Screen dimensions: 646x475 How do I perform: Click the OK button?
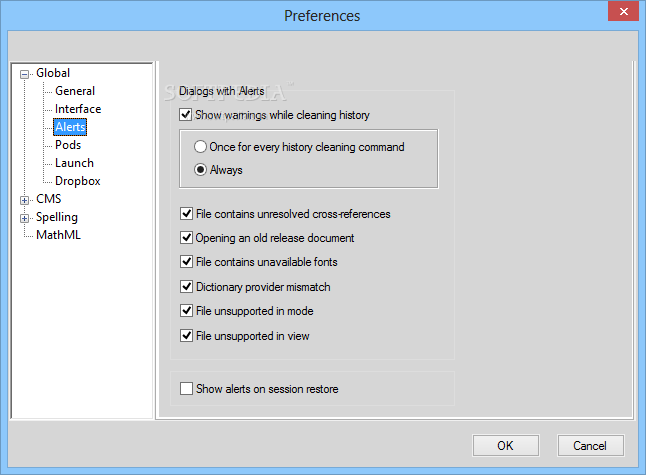click(x=506, y=445)
